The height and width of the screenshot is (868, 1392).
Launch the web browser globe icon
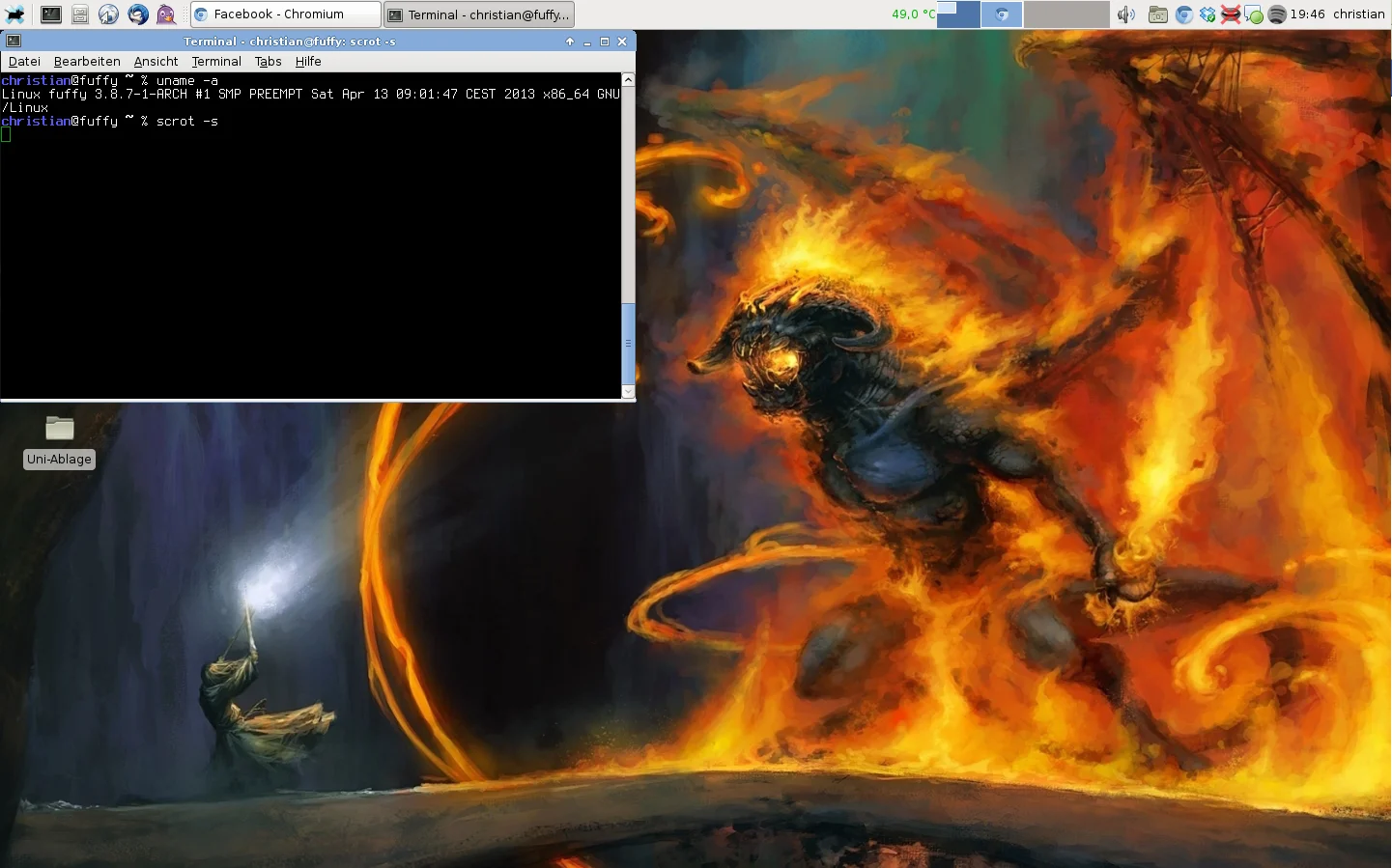[108, 14]
